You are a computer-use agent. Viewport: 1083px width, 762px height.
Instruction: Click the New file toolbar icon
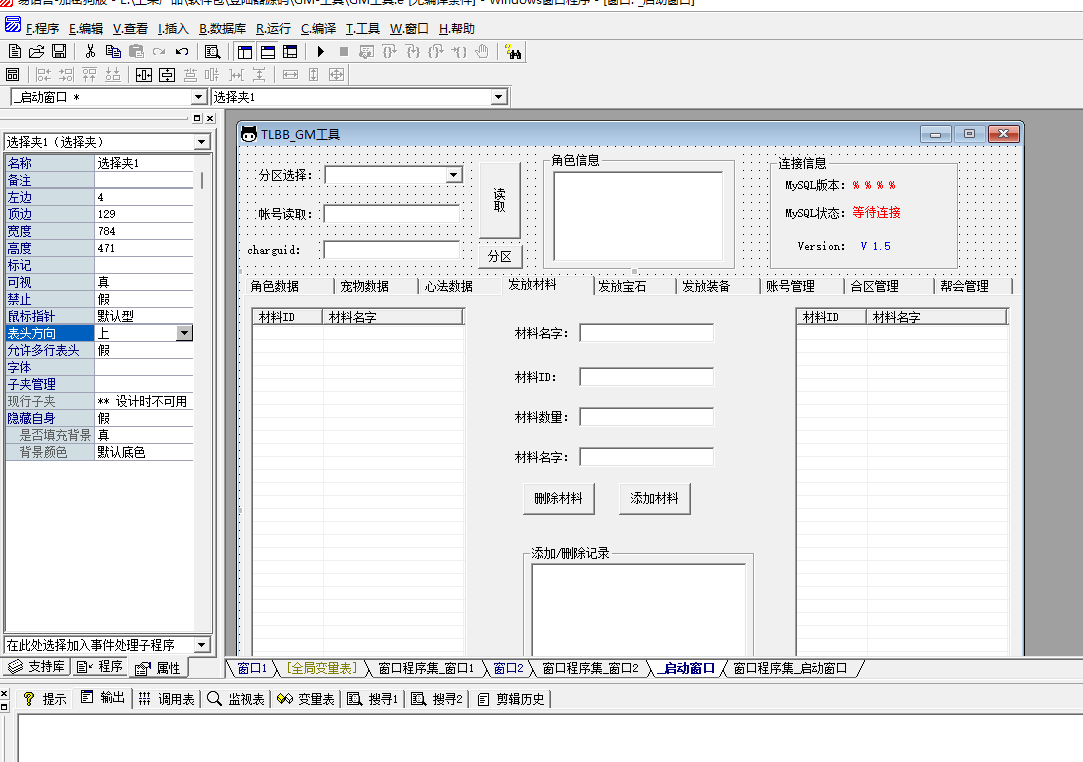14,51
